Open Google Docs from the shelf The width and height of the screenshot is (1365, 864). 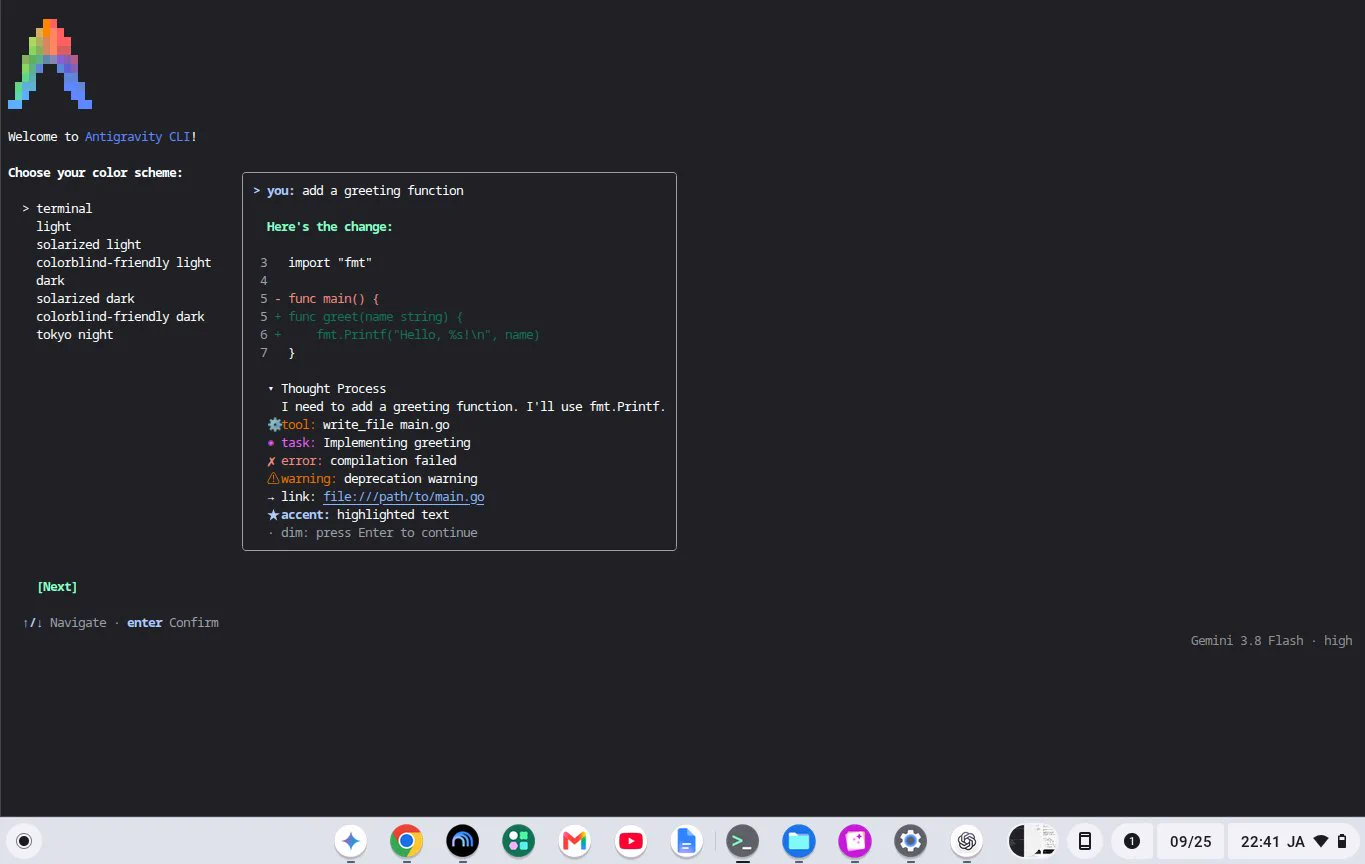686,841
